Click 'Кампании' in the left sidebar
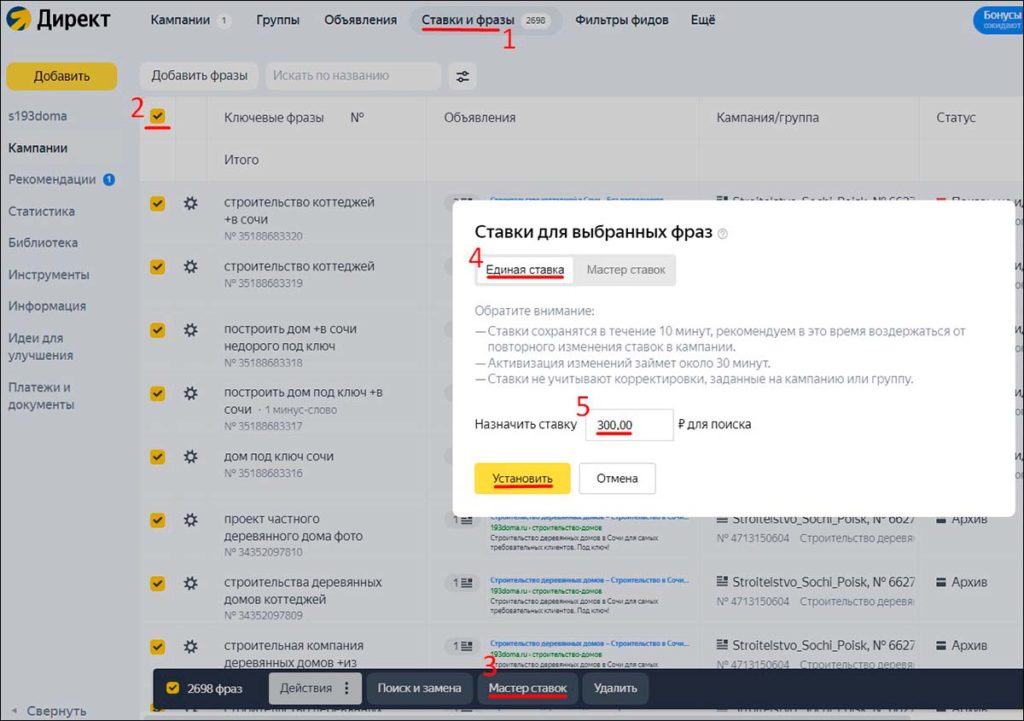 click(x=38, y=148)
